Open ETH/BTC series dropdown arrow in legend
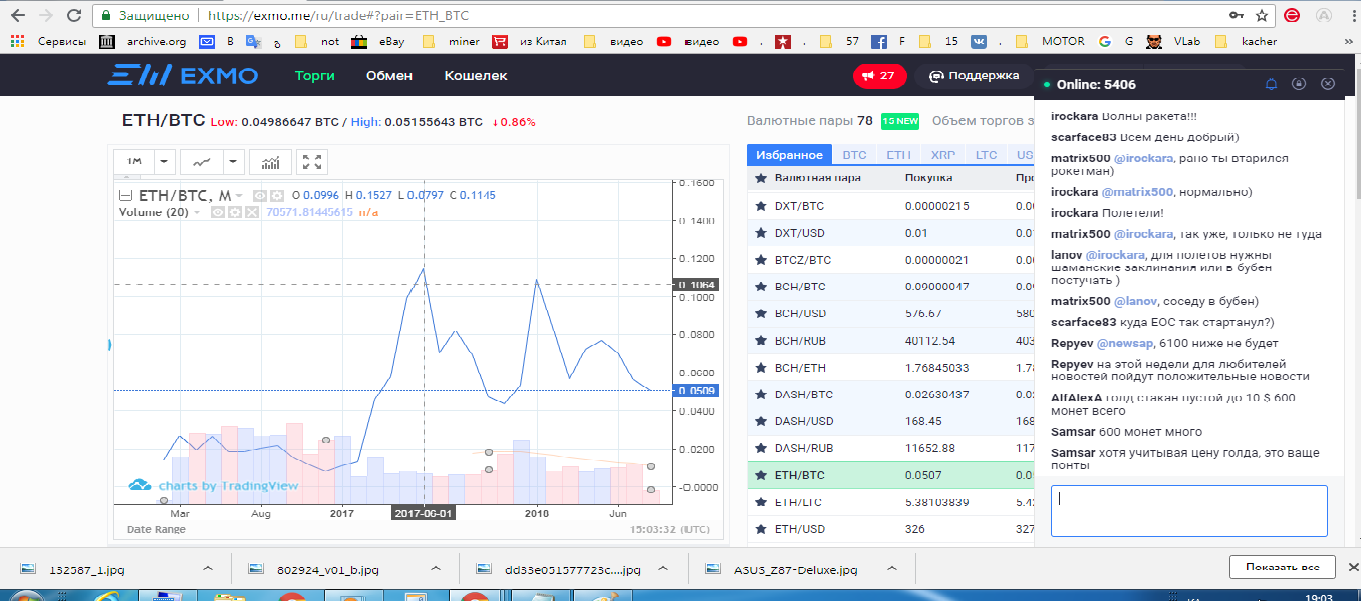The width and height of the screenshot is (1361, 601). tap(237, 196)
